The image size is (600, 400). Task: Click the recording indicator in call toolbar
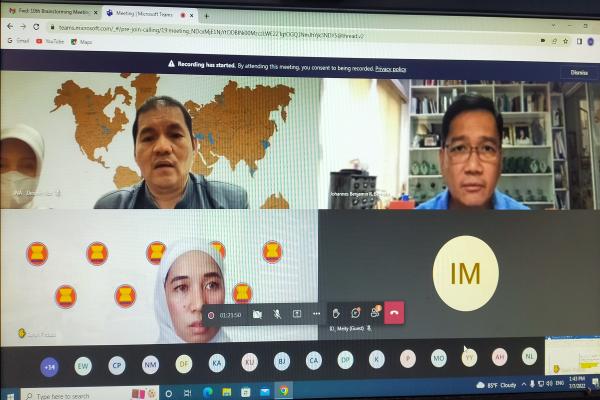tap(211, 315)
